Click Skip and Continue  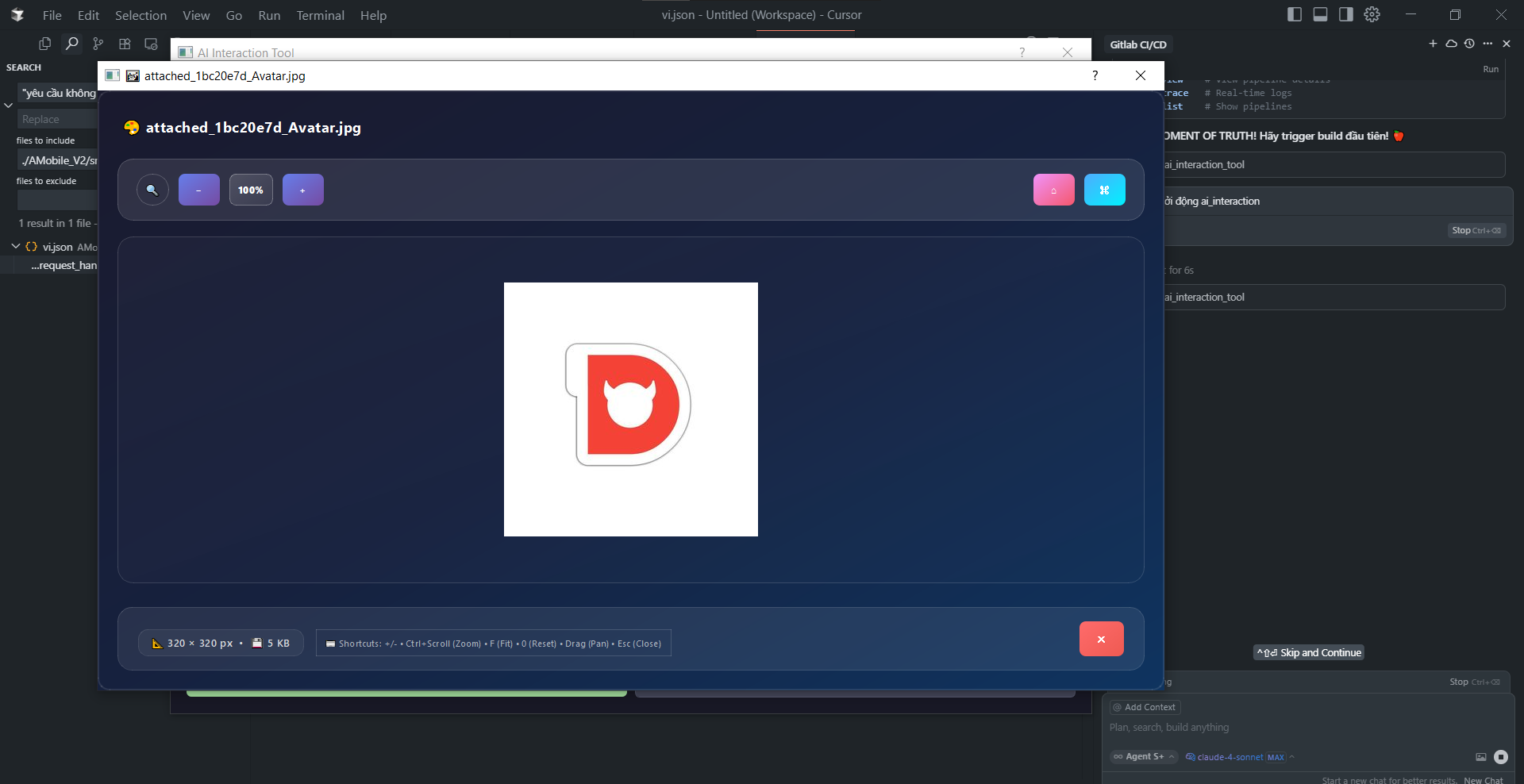point(1308,652)
